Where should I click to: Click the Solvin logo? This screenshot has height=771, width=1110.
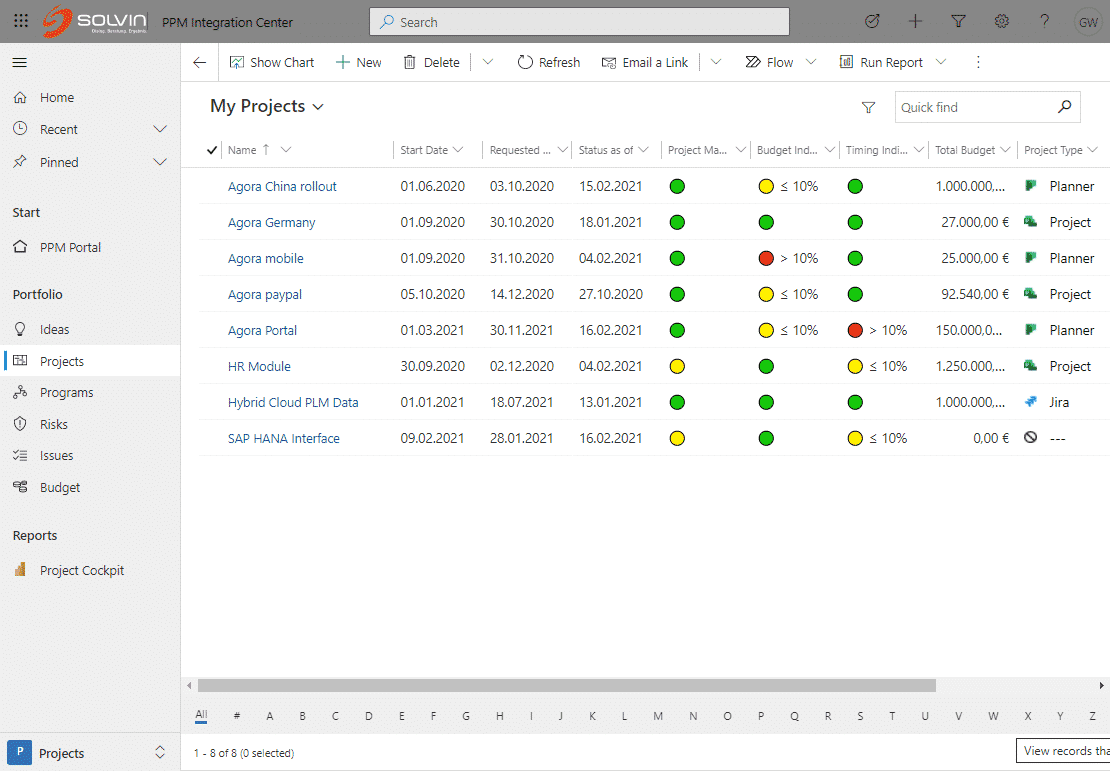click(x=95, y=21)
